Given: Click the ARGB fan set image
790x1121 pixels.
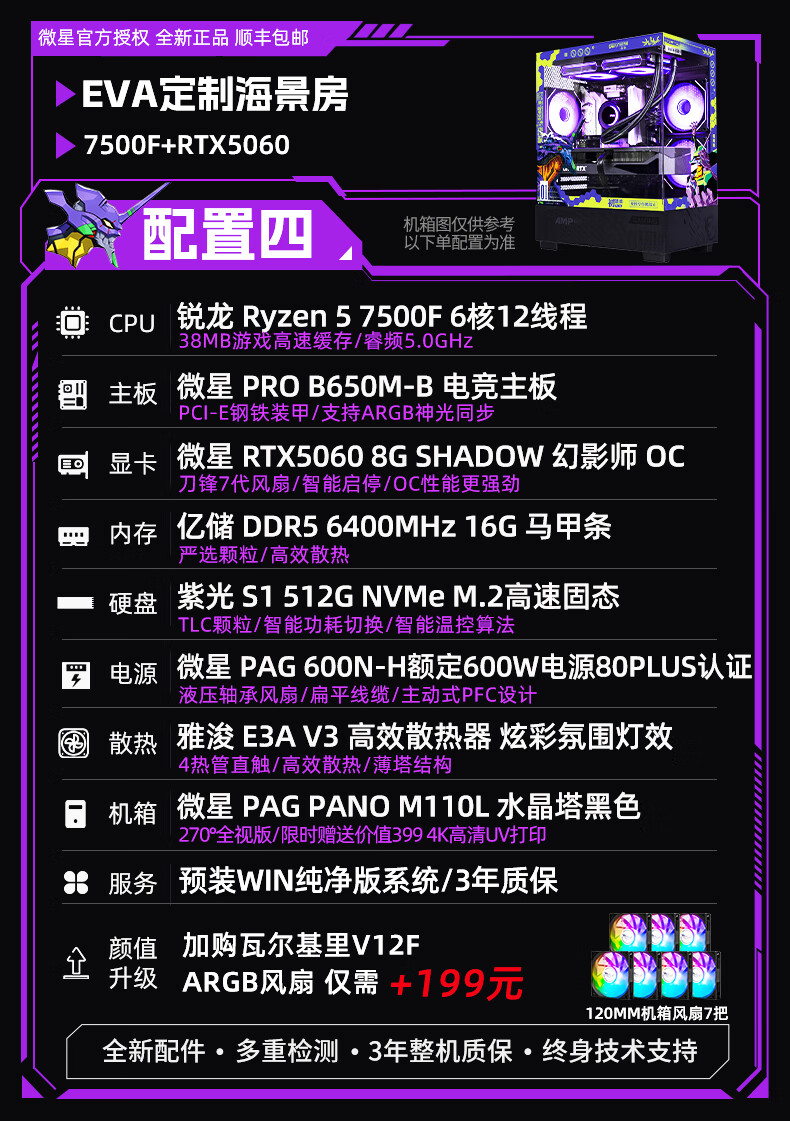Looking at the screenshot, I should coord(656,957).
